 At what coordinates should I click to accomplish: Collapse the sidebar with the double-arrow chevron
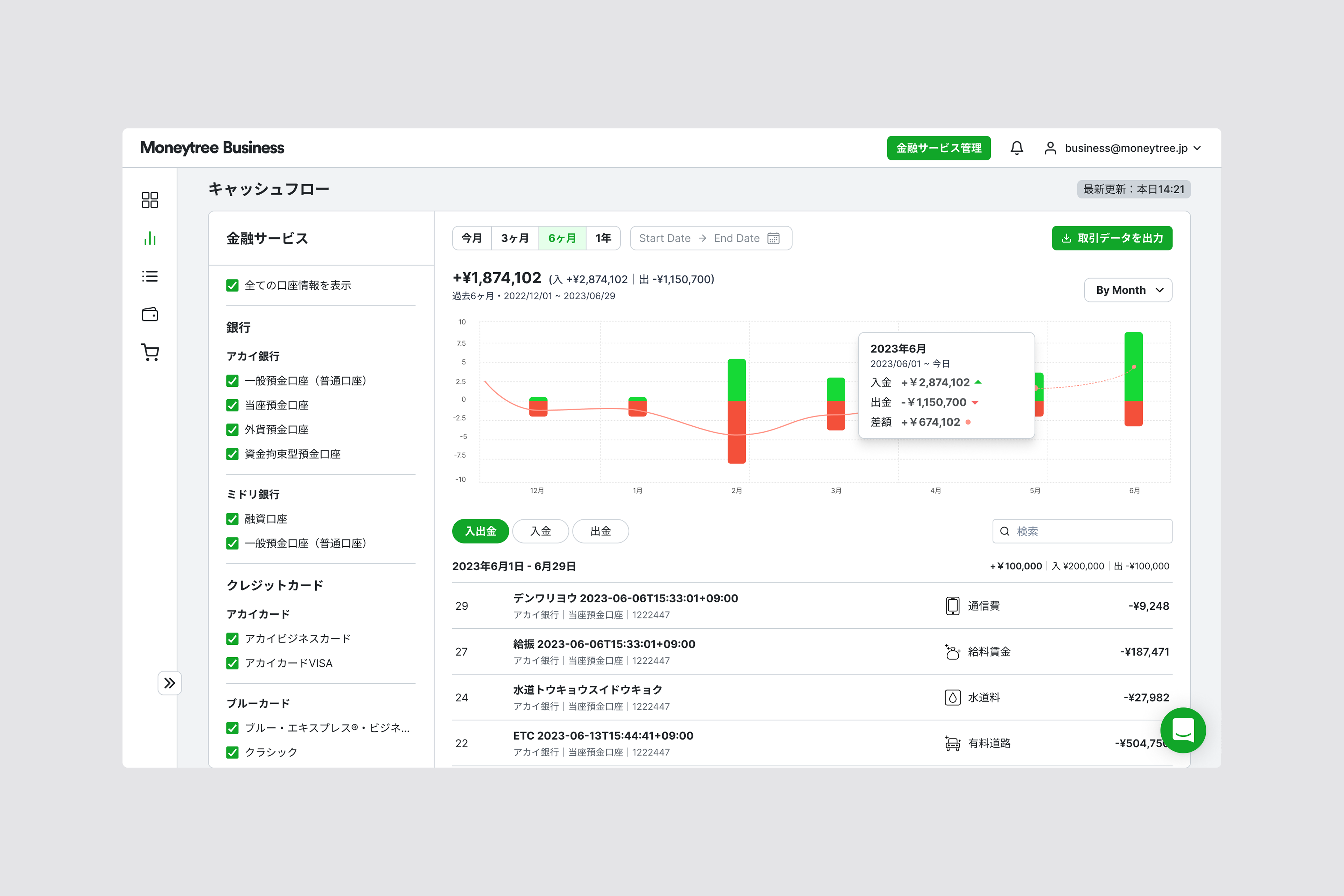click(170, 682)
